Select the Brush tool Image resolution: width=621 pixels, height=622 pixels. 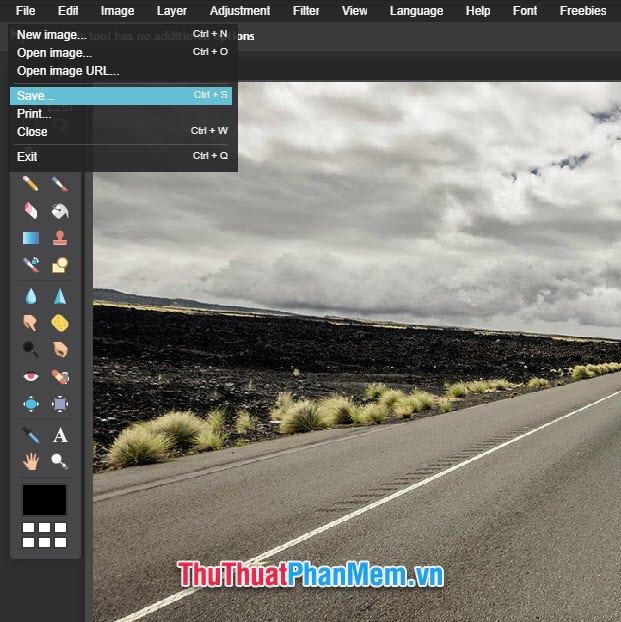click(60, 184)
